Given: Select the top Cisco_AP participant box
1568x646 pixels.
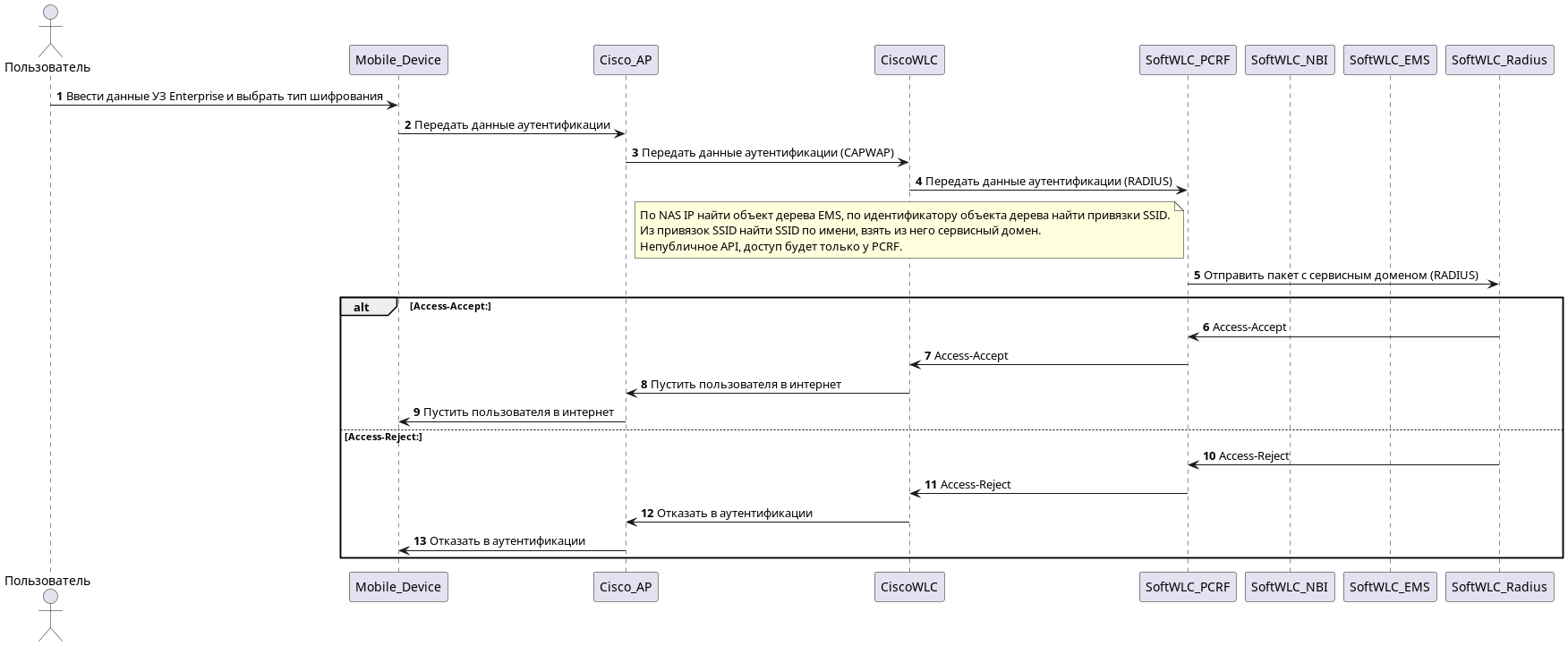Looking at the screenshot, I should coord(626,60).
